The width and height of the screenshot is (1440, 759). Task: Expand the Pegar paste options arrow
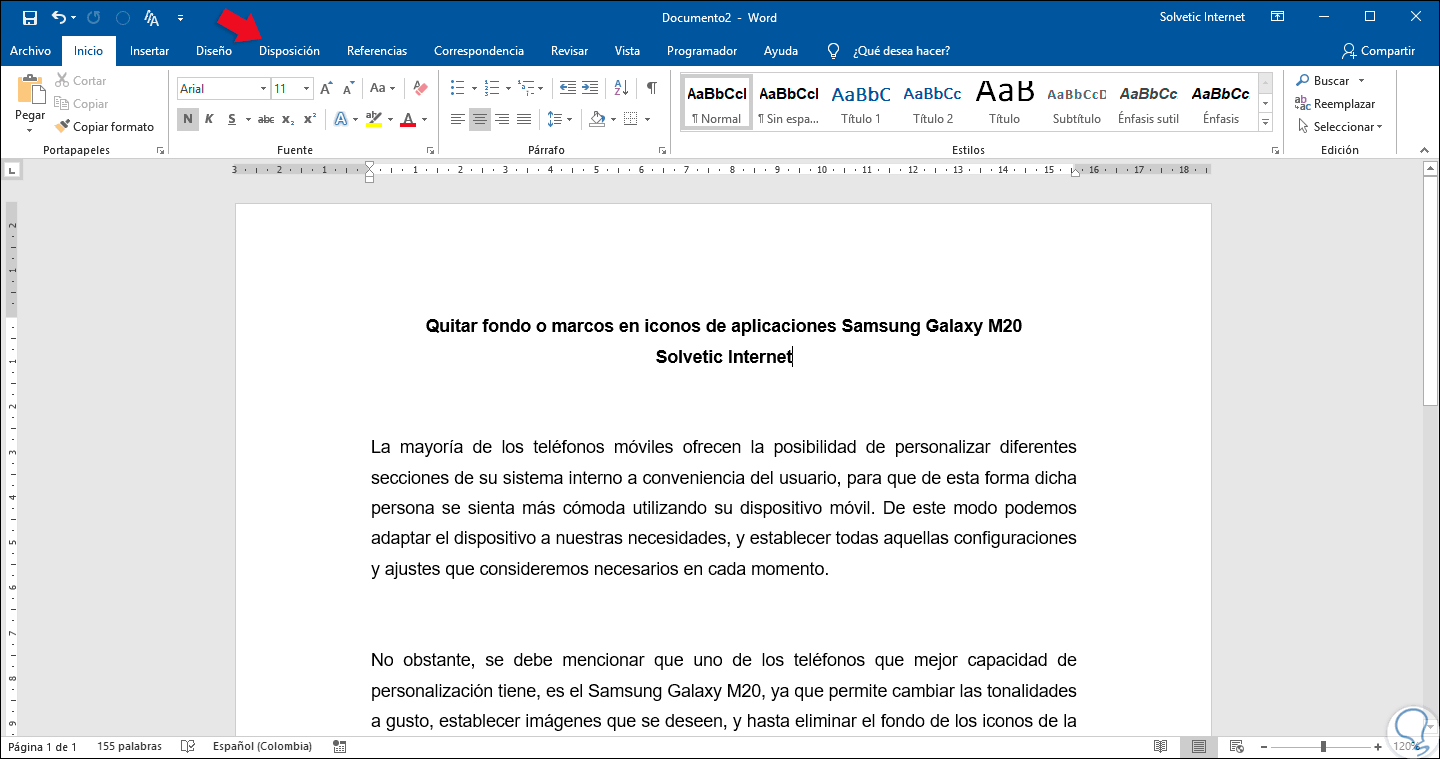click(30, 130)
